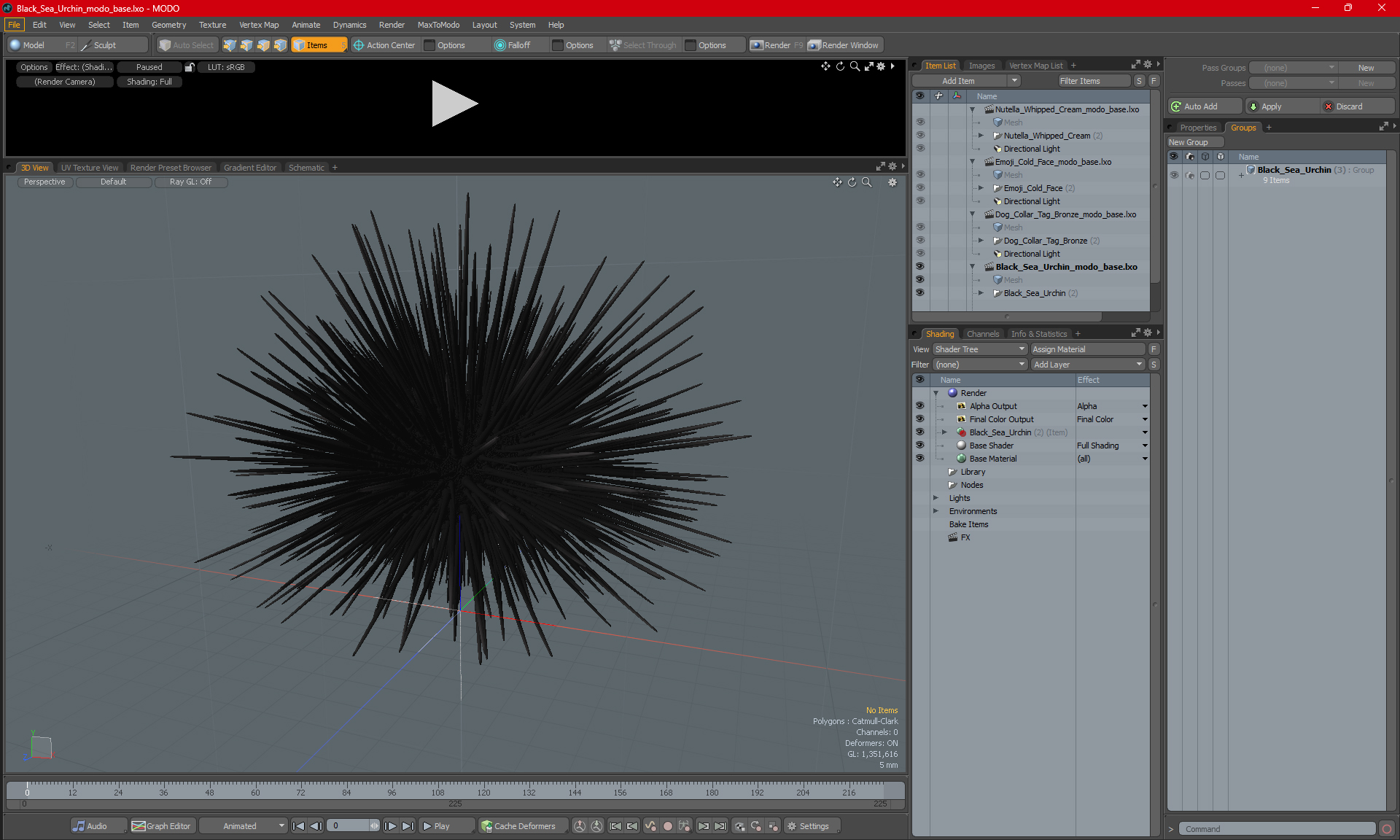1400x840 pixels.
Task: Toggle eye for Emoji_Cold_Face item
Action: pos(919,188)
